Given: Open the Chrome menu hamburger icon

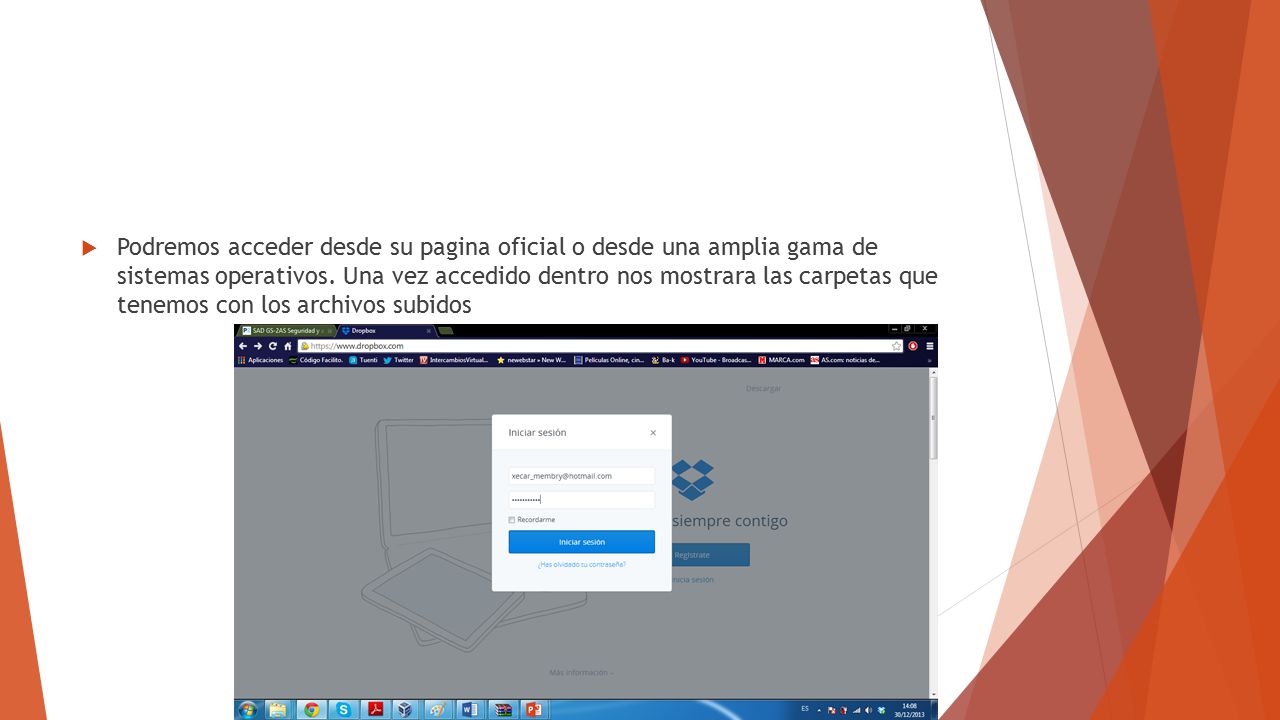Looking at the screenshot, I should tap(929, 346).
